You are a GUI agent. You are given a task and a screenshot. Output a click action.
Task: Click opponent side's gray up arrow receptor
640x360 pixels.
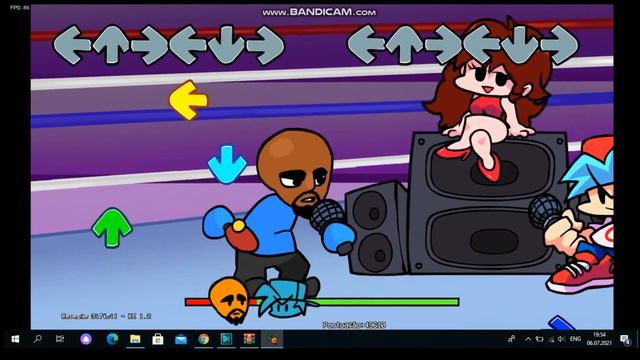[x=111, y=45]
